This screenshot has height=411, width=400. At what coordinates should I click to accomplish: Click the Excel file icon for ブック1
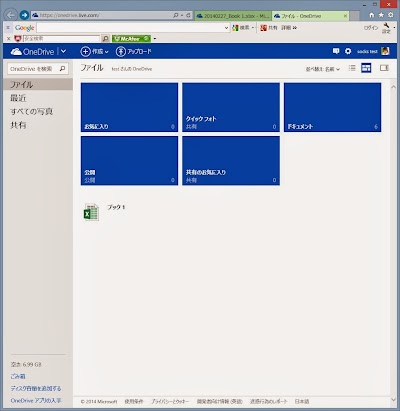pos(91,212)
